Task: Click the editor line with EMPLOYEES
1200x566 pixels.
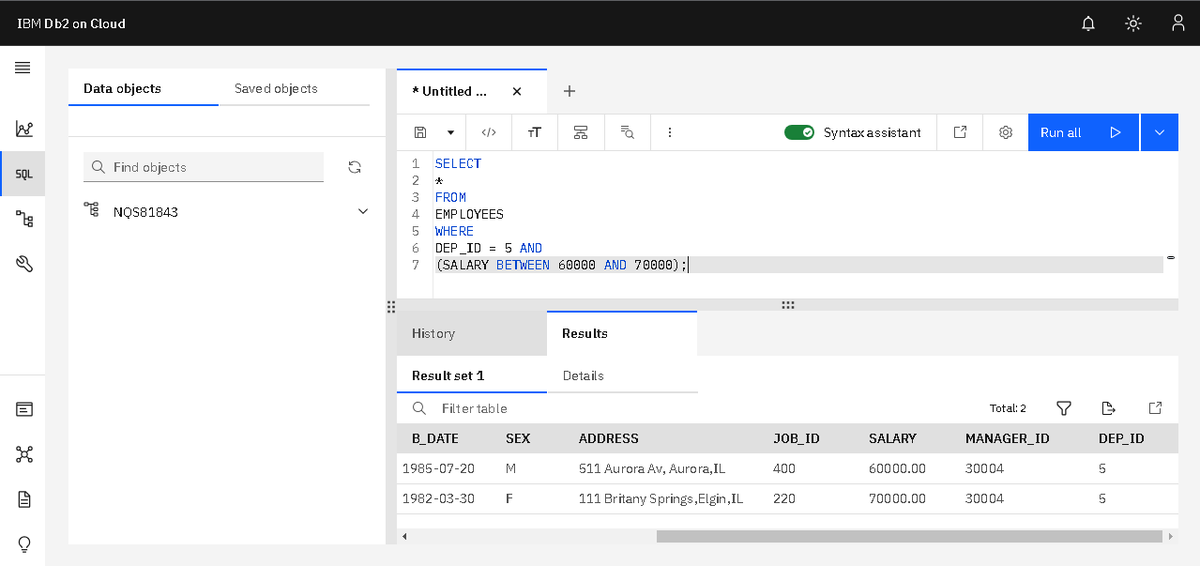Action: 469,214
